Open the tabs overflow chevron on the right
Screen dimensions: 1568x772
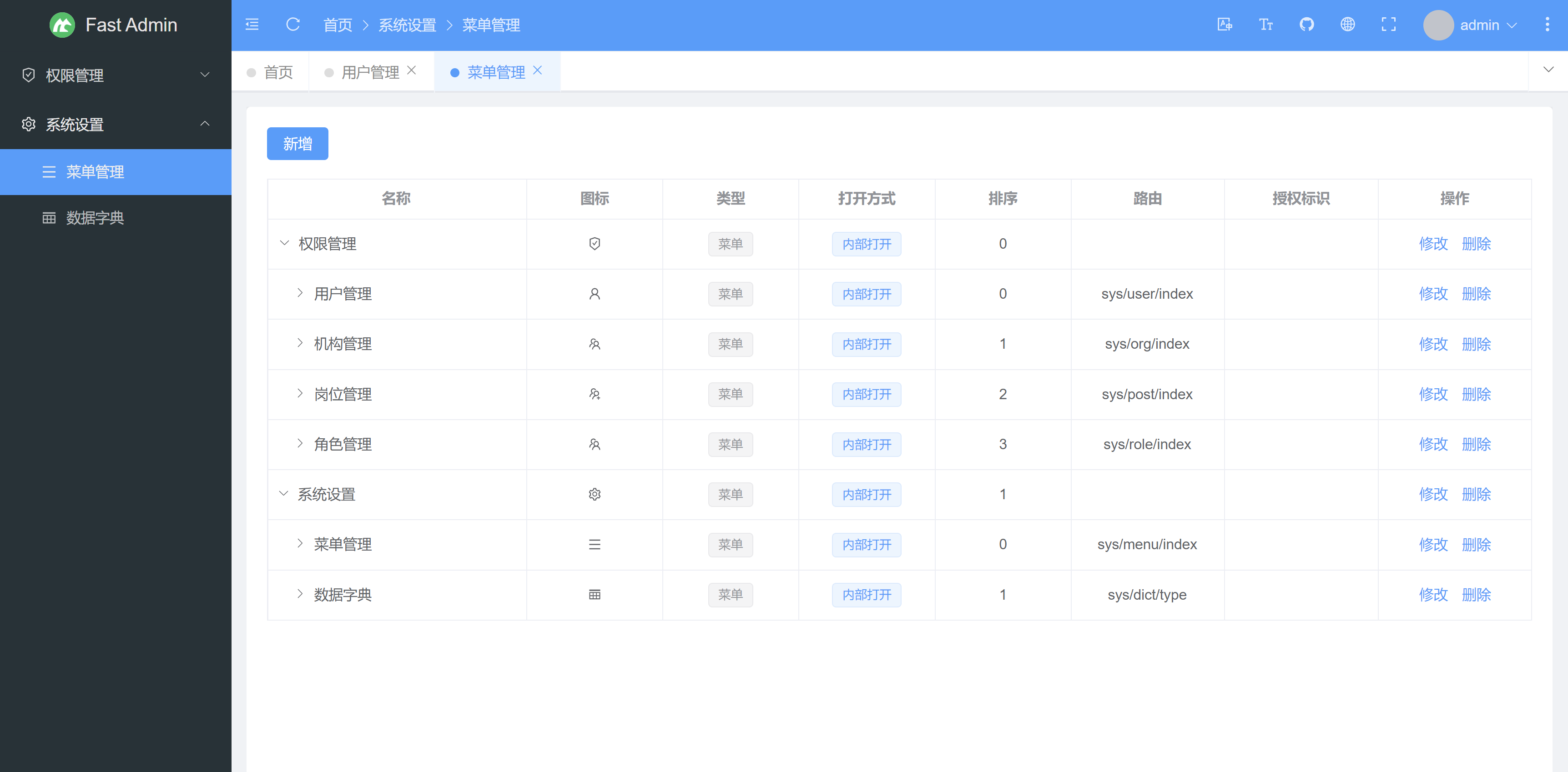pyautogui.click(x=1548, y=70)
